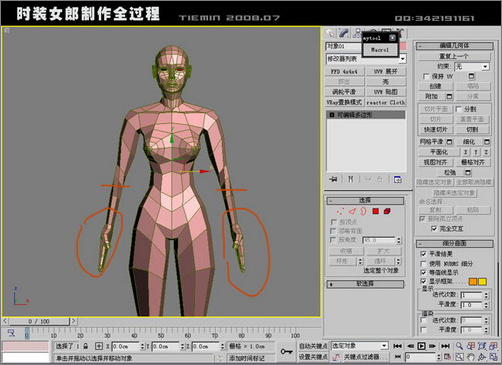The height and width of the screenshot is (365, 502).
Task: Click the object color pink swatch
Action: [x=403, y=46]
